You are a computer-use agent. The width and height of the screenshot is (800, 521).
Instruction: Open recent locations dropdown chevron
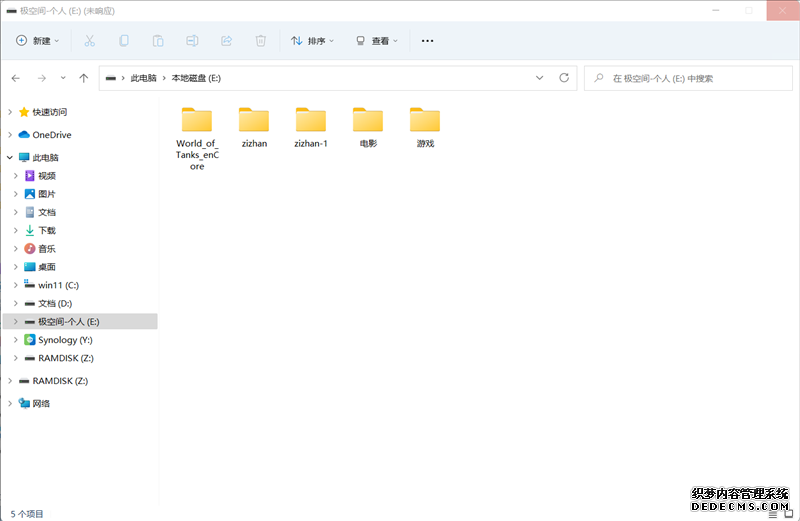pos(63,78)
